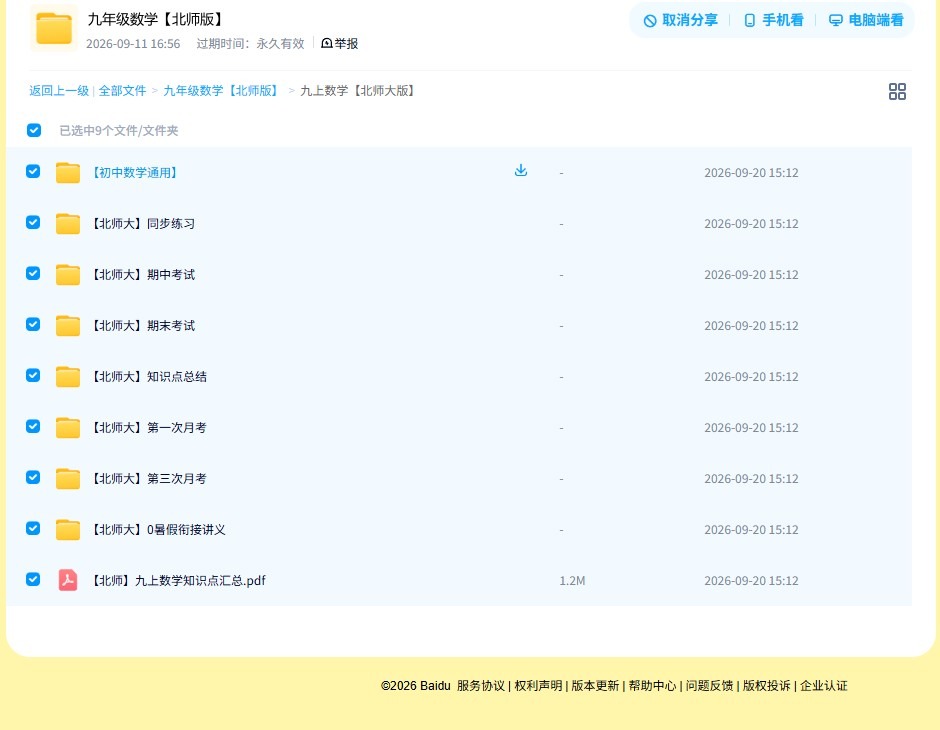Click 帮助中心 footer link

click(x=652, y=686)
